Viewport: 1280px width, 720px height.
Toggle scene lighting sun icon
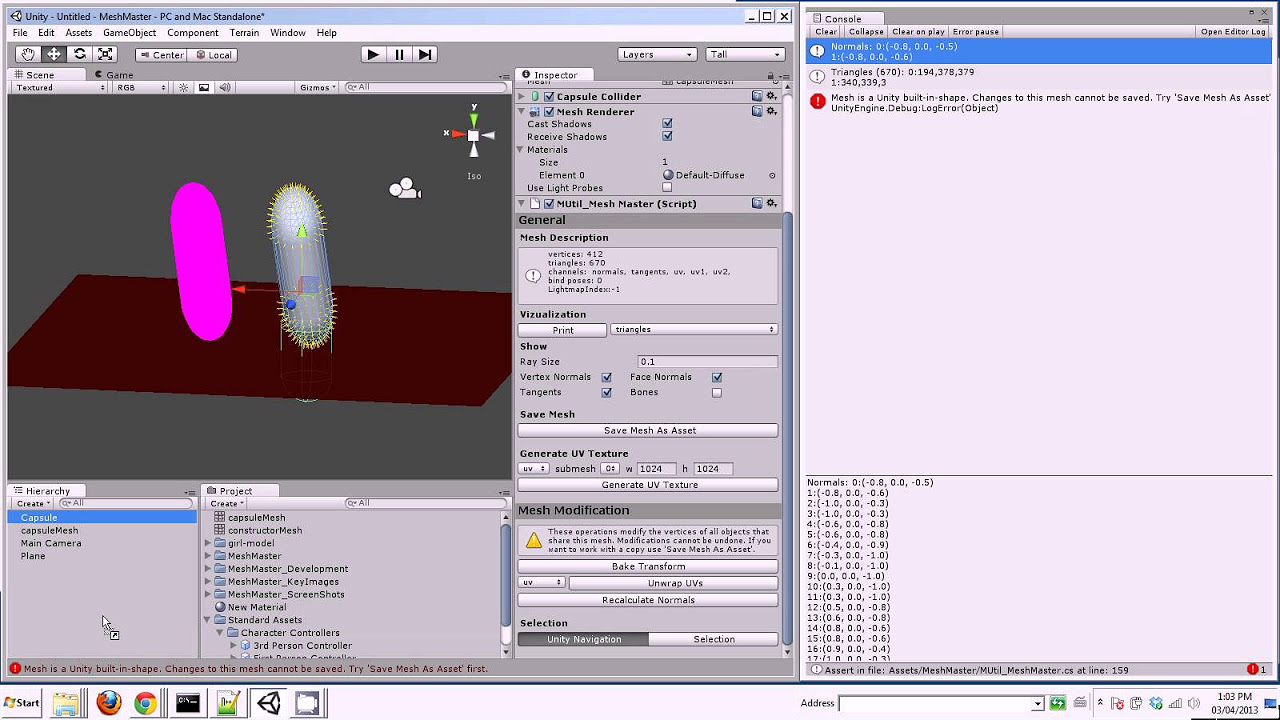[x=183, y=88]
